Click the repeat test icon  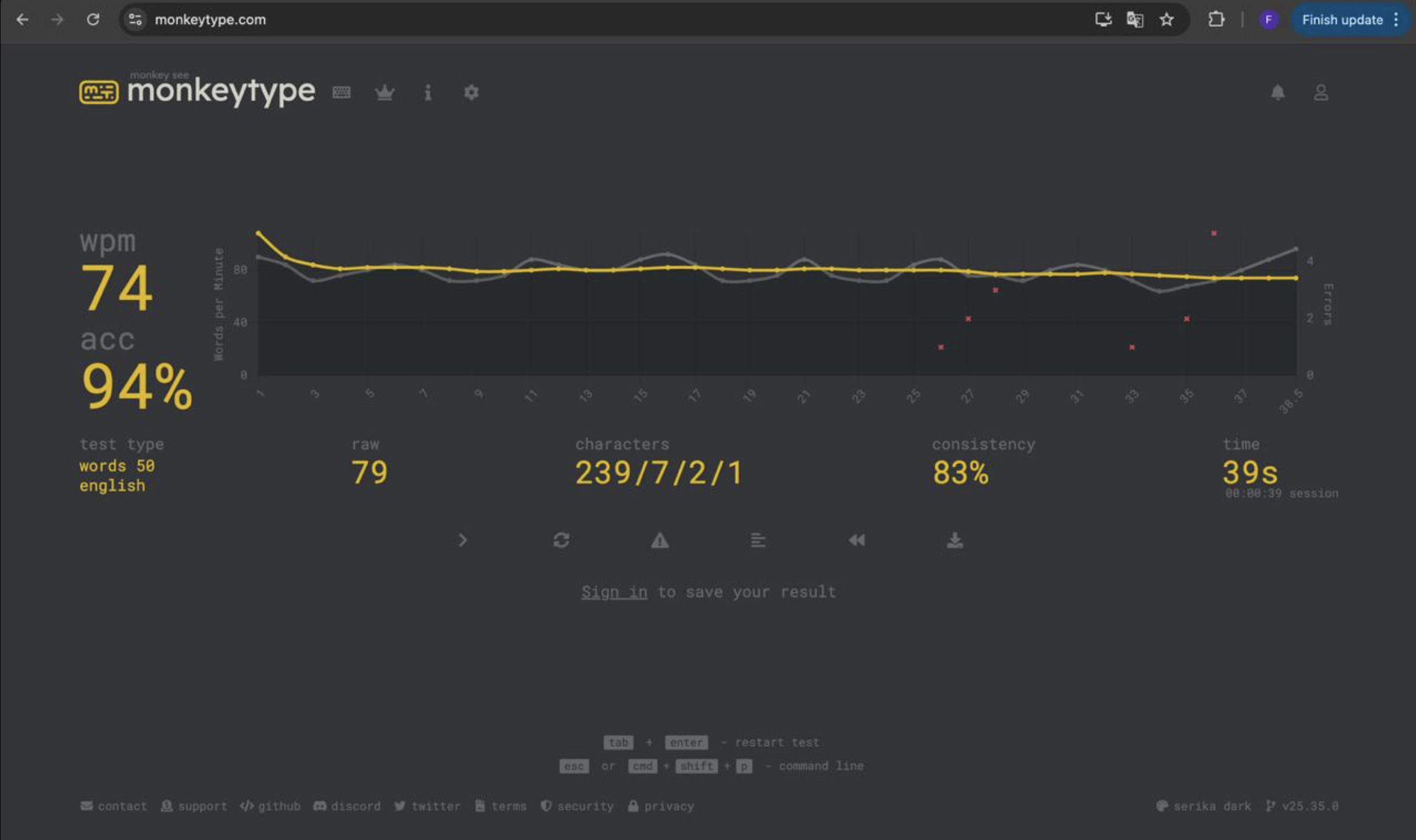tap(561, 540)
